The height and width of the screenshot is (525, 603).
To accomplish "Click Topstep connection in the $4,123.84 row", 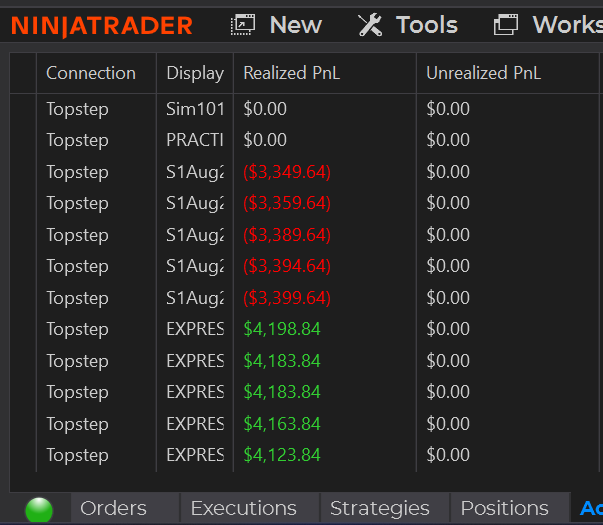I will pyautogui.click(x=77, y=456).
